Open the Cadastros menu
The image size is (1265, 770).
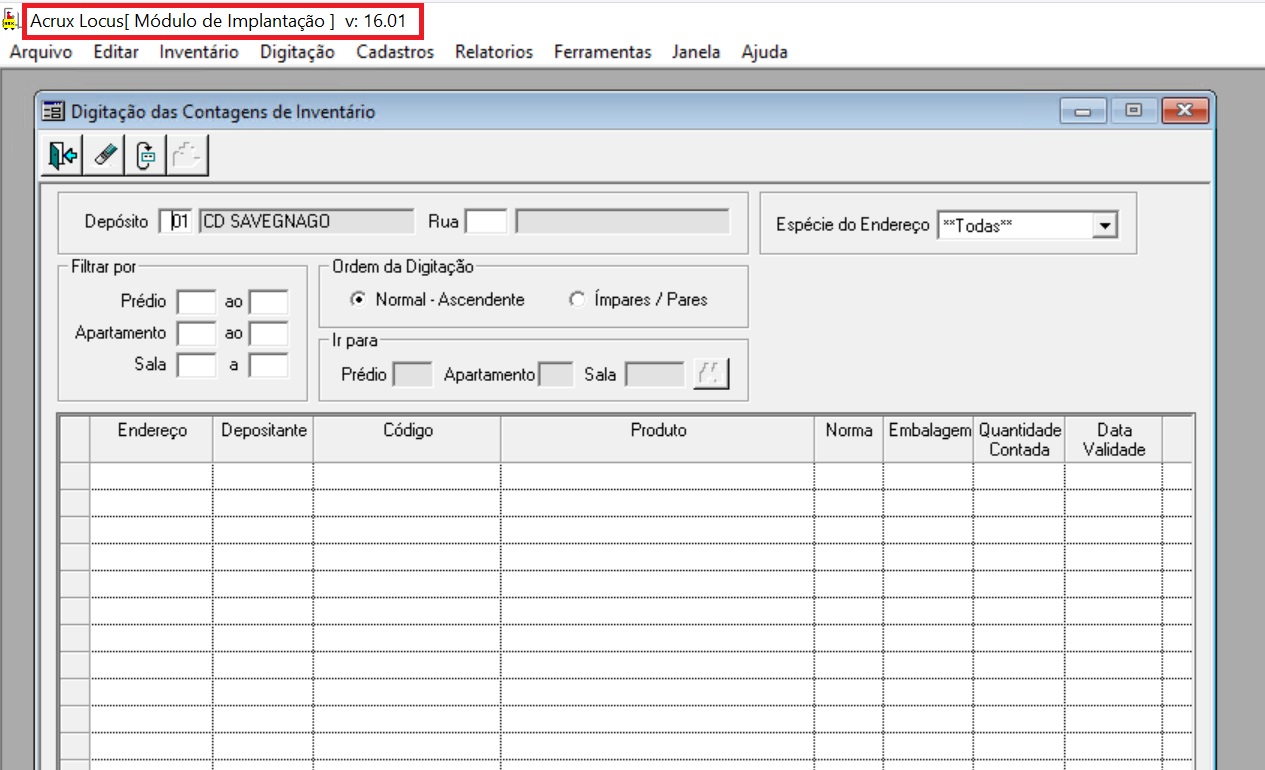[395, 52]
